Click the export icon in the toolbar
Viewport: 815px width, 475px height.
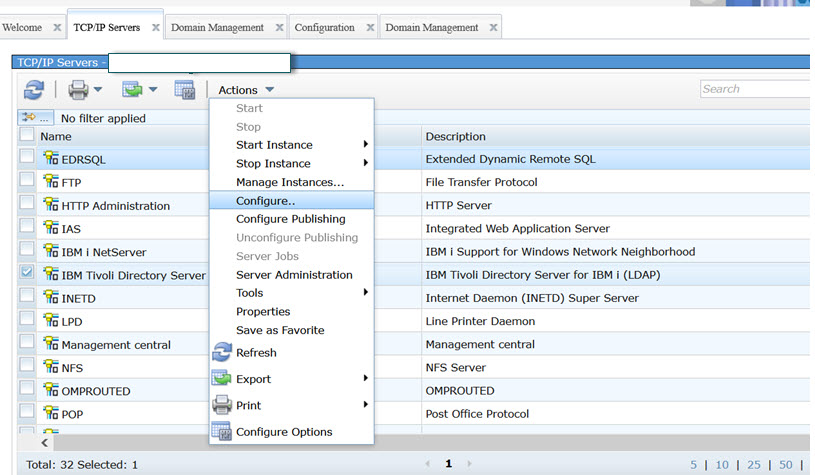point(132,90)
